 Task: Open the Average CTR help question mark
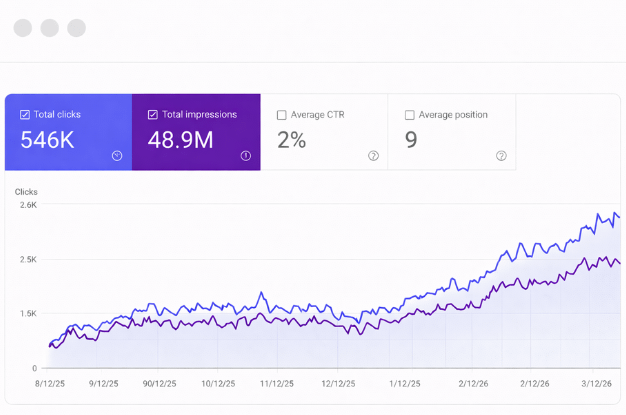373,156
